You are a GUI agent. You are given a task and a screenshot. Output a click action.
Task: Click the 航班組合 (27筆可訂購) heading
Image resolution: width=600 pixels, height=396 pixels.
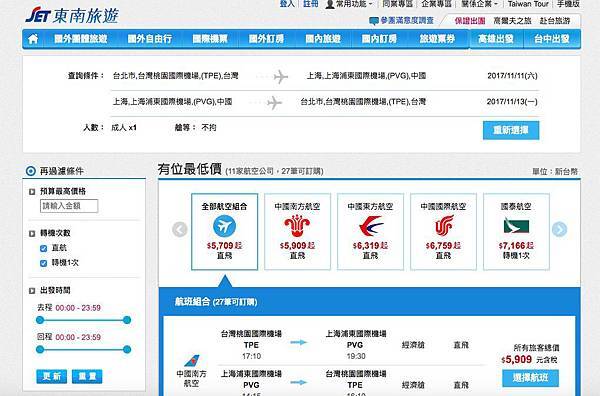coord(216,302)
